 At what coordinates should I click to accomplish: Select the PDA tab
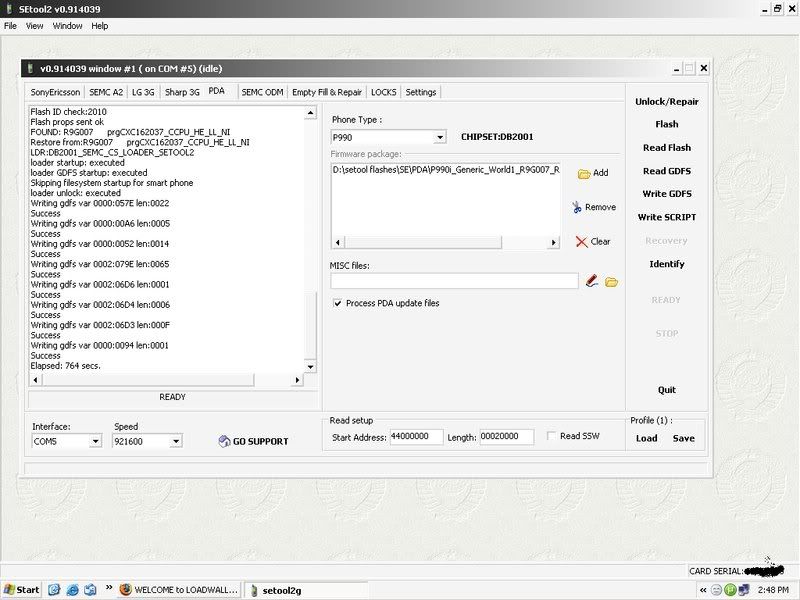(x=216, y=91)
